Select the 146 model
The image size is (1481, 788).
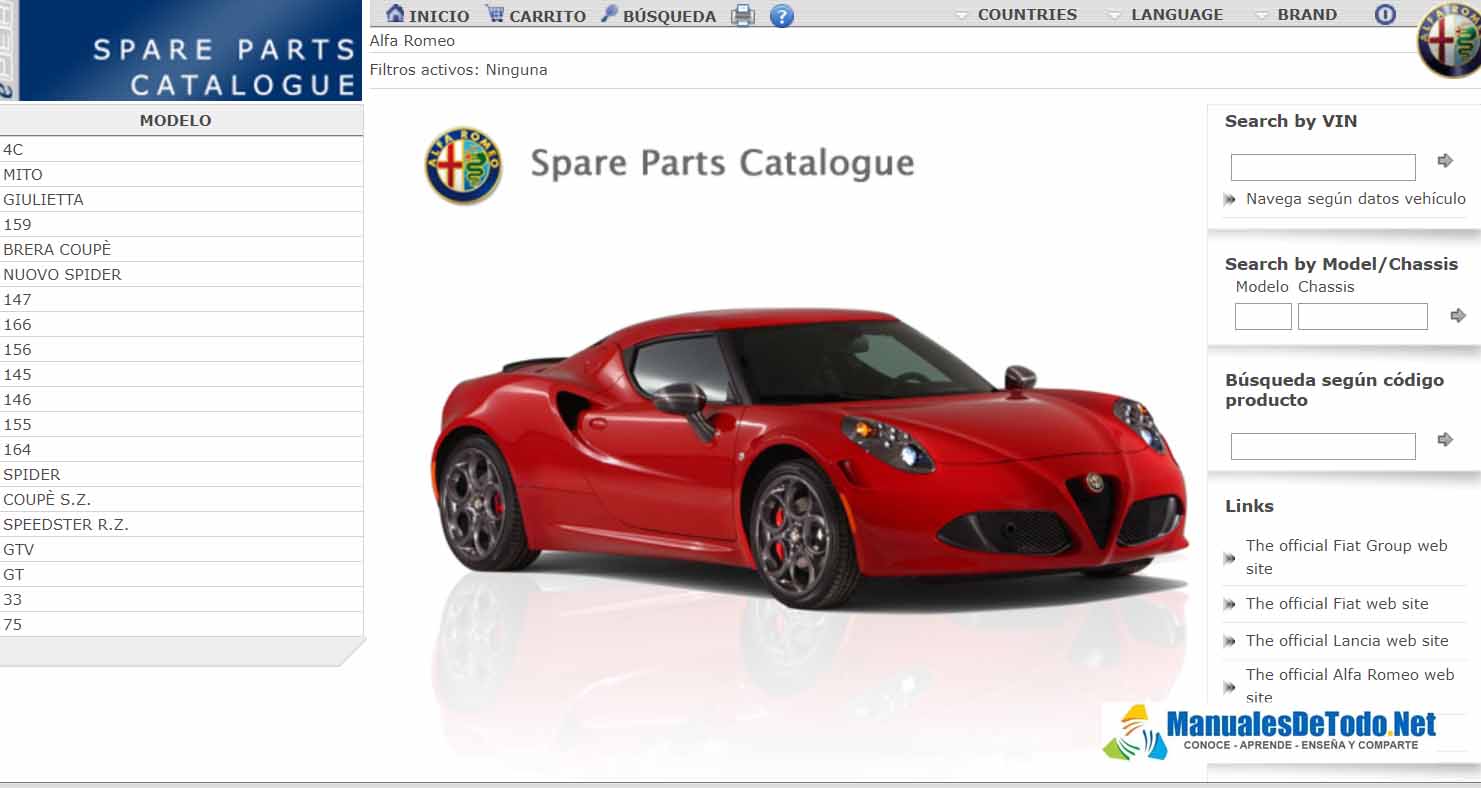[181, 399]
